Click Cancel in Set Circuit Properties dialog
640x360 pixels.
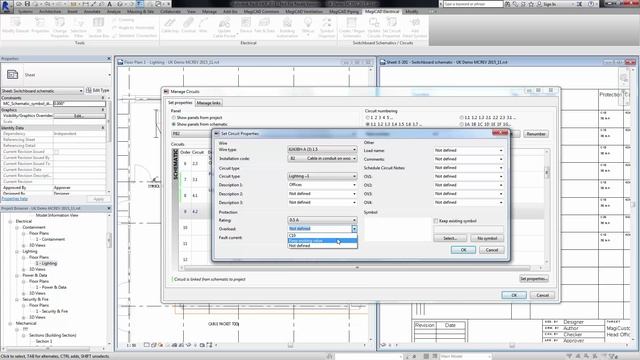[491, 250]
